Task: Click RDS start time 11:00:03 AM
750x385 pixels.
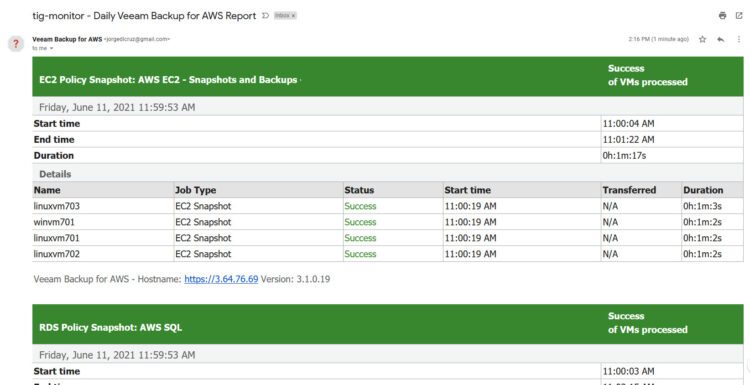Action: click(629, 371)
